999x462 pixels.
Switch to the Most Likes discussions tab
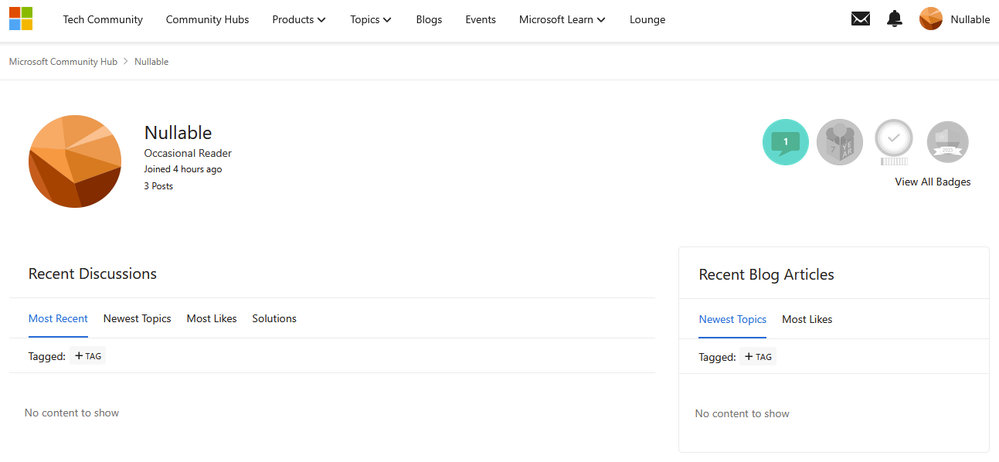click(212, 319)
